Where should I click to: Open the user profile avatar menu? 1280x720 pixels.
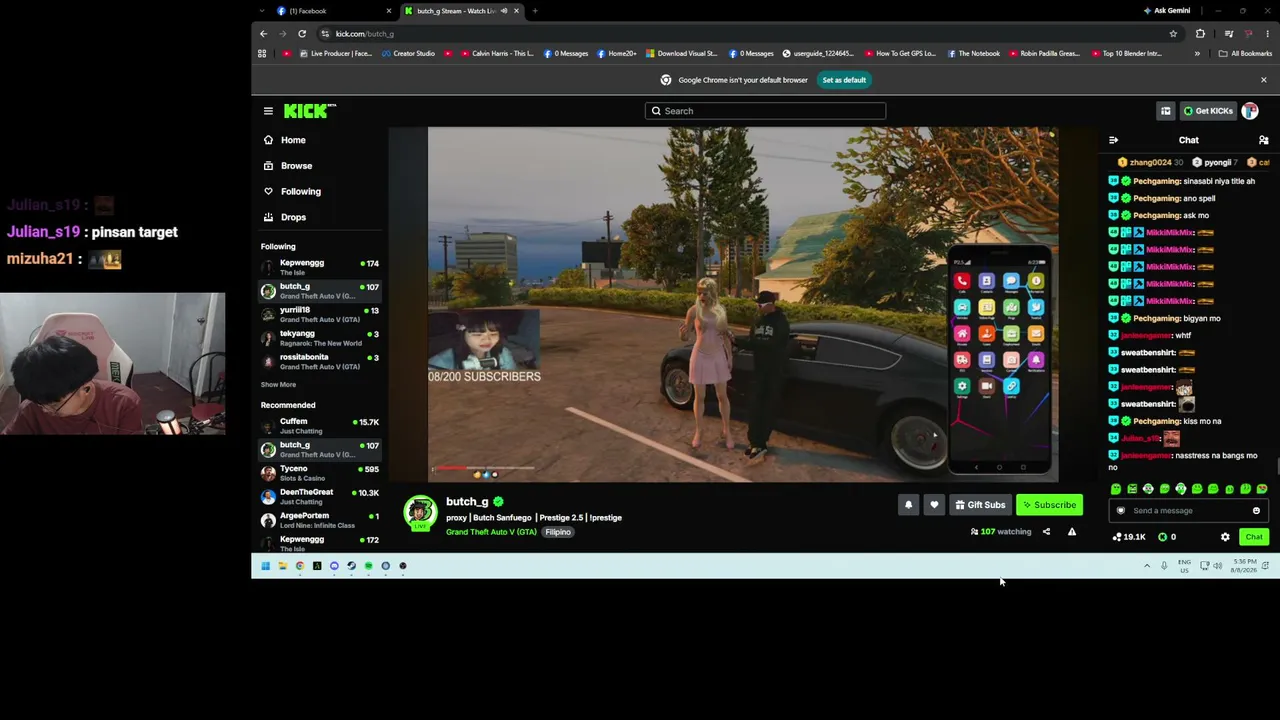pyautogui.click(x=1251, y=111)
